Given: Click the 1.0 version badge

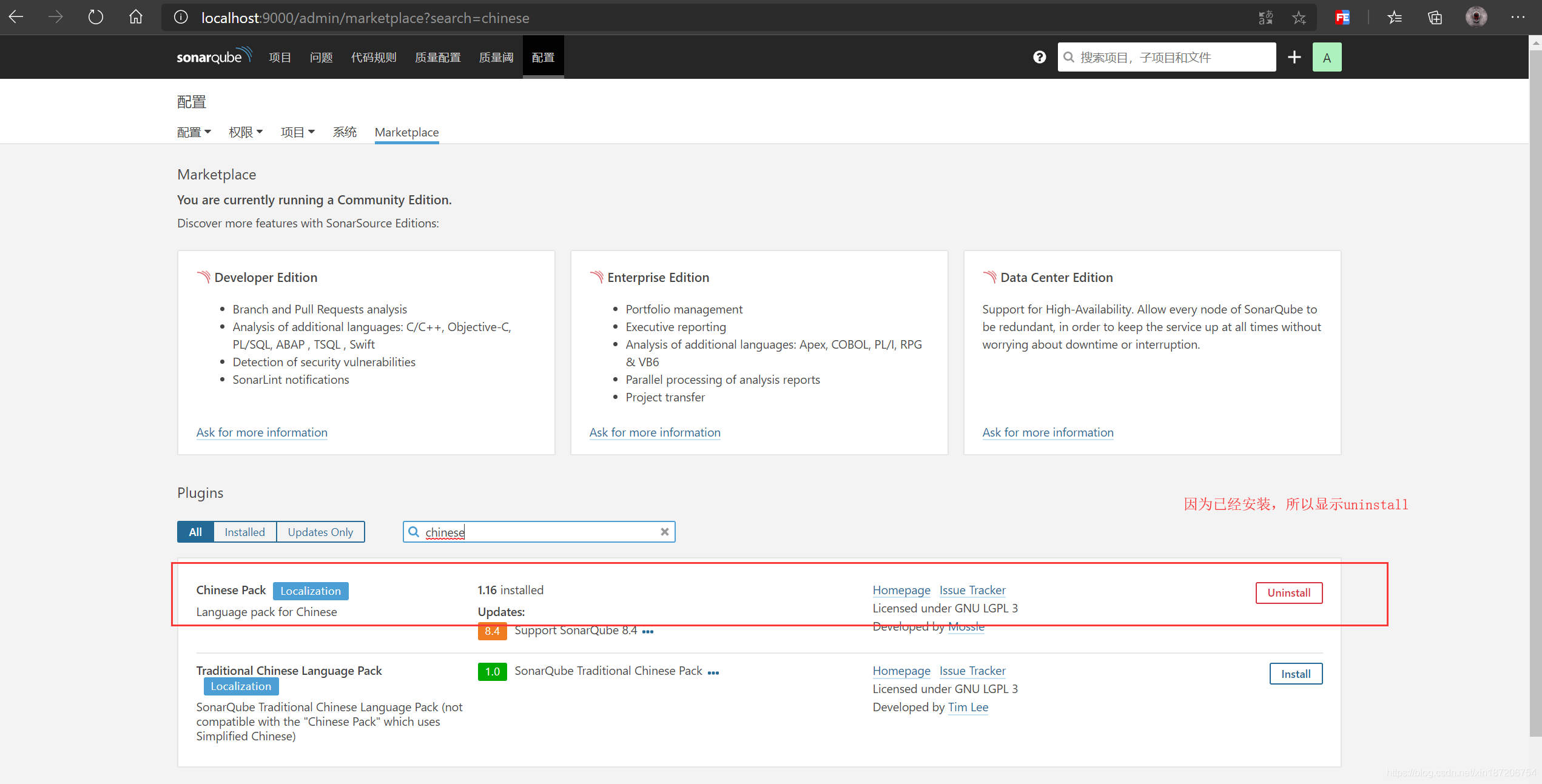Looking at the screenshot, I should point(492,672).
